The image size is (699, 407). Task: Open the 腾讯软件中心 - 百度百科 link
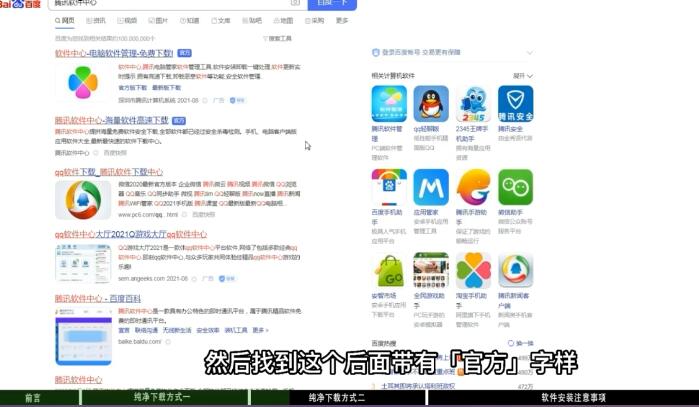tap(98, 299)
